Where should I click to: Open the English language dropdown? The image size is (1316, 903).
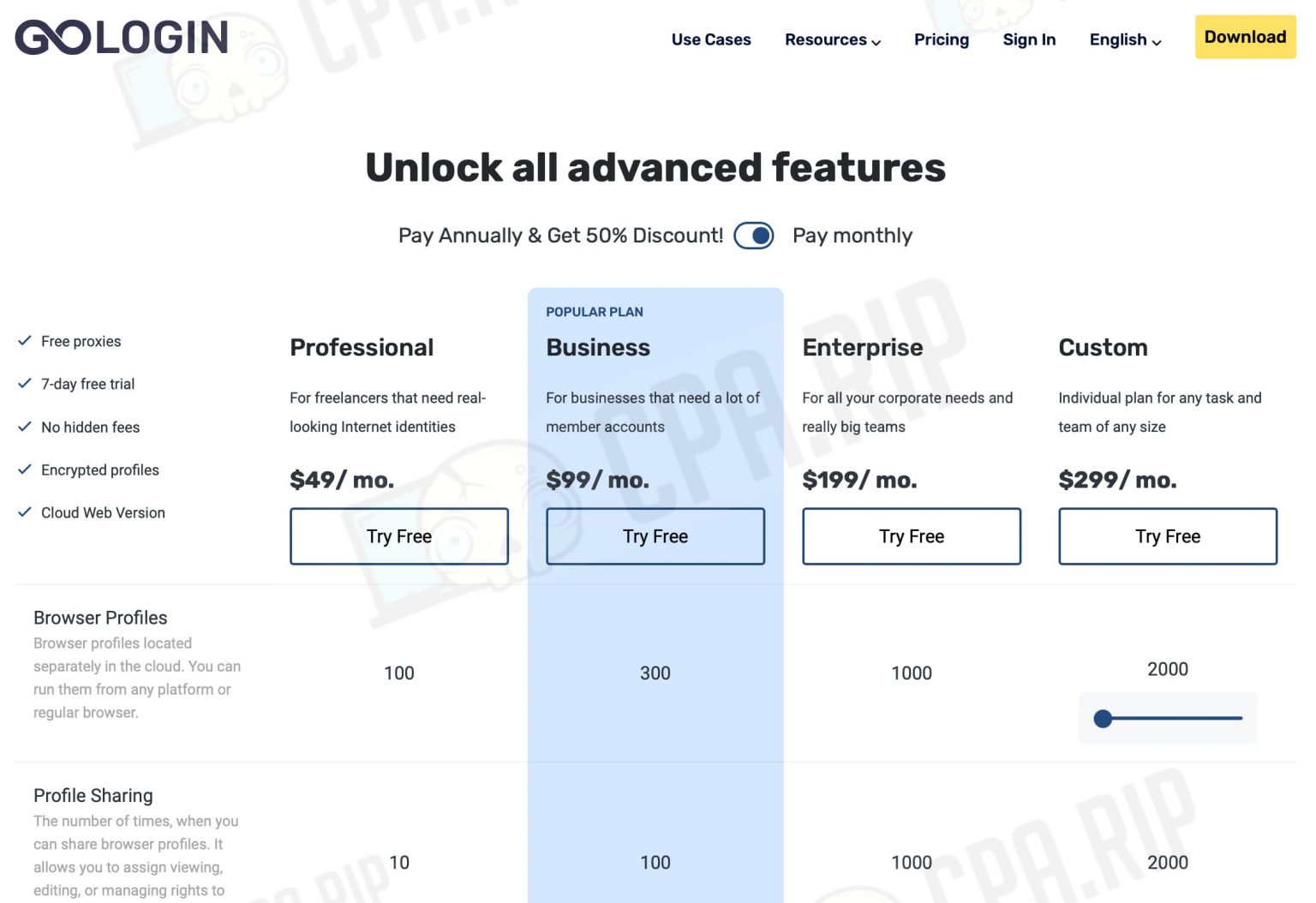click(1124, 40)
